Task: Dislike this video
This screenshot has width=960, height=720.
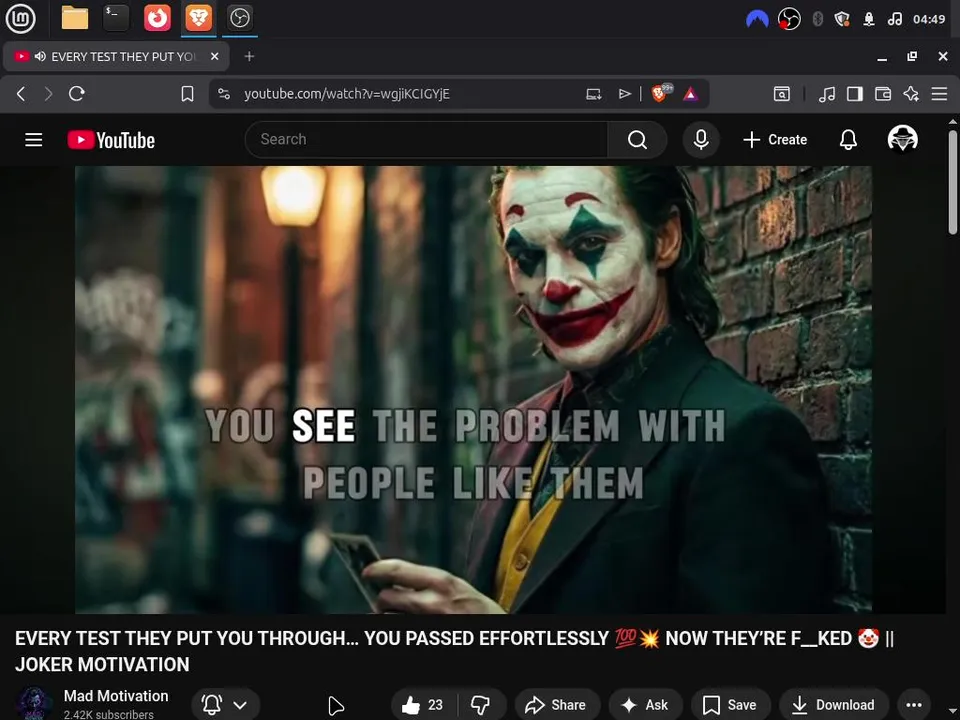Action: click(x=481, y=705)
